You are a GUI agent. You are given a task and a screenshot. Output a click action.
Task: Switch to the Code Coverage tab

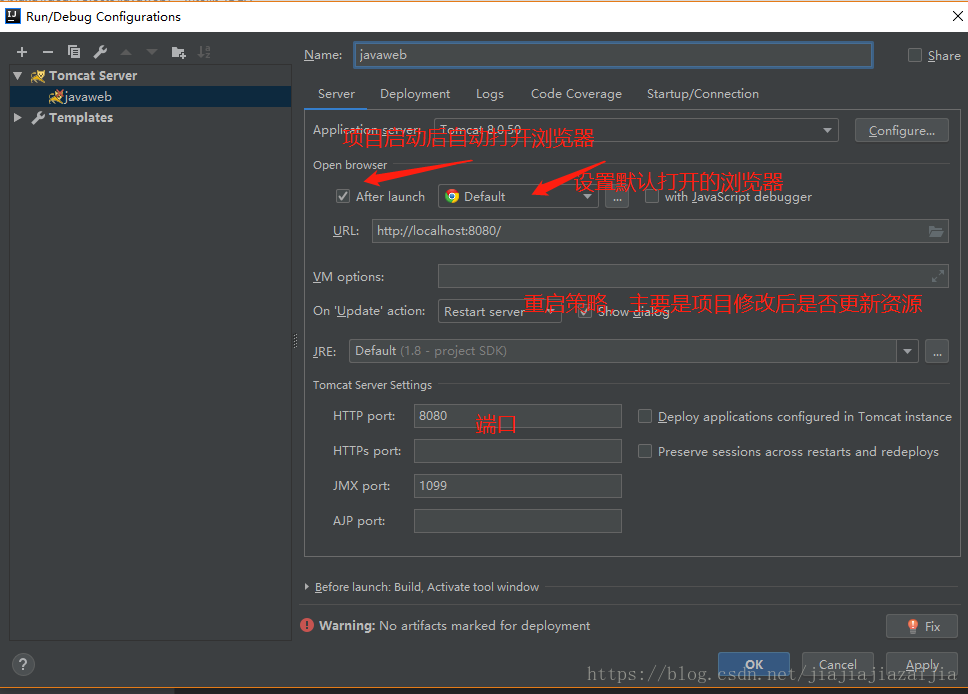pos(576,94)
